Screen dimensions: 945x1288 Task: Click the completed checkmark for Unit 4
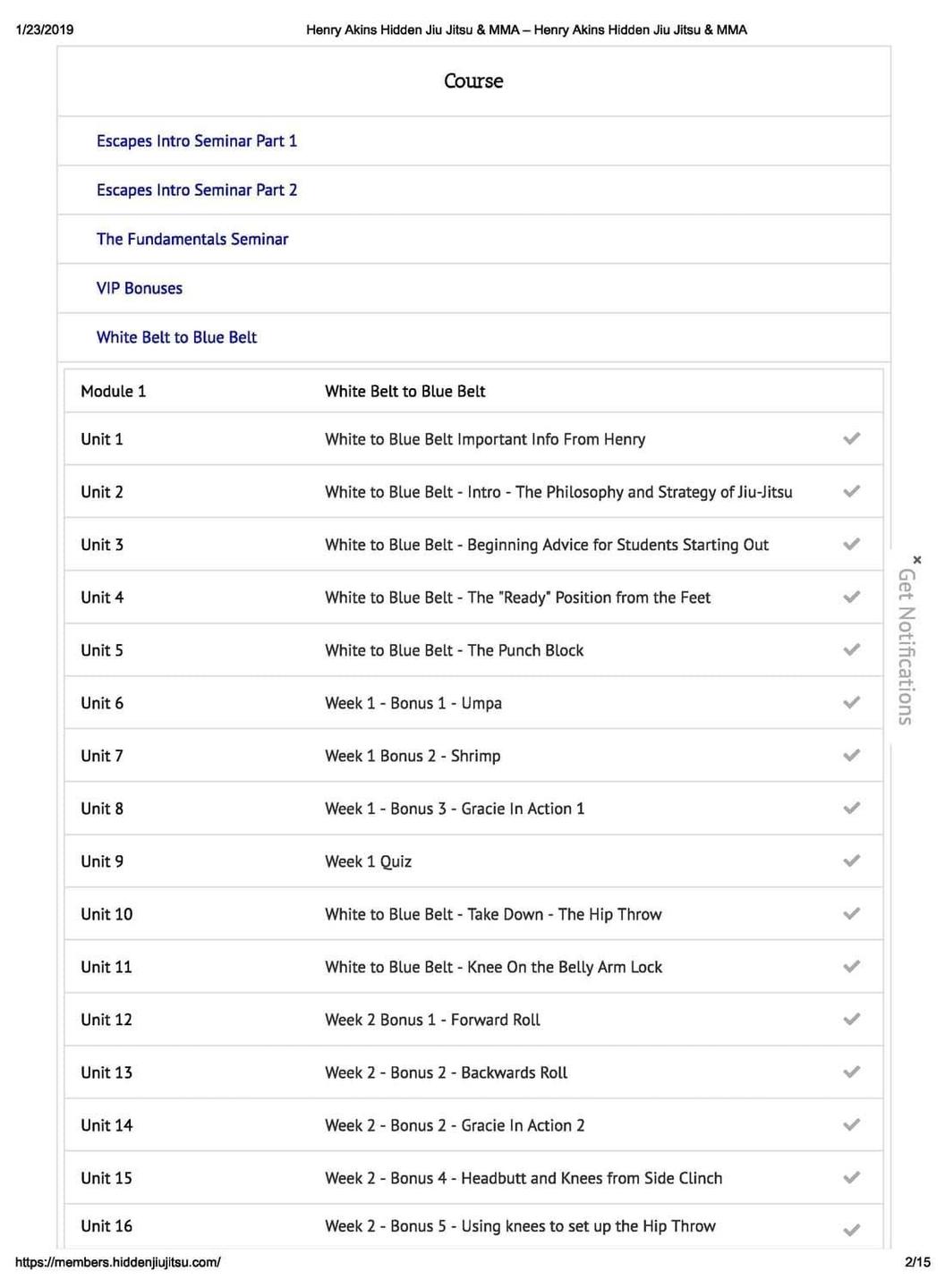852,597
